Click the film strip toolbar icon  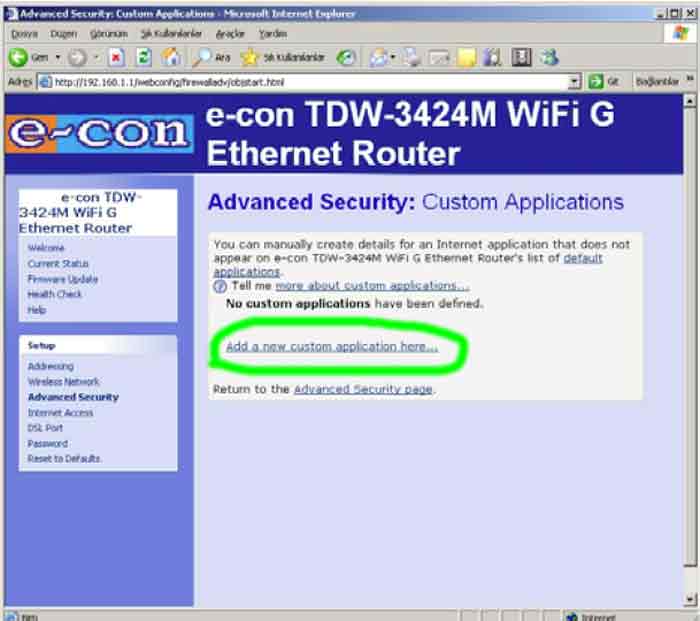click(x=521, y=57)
